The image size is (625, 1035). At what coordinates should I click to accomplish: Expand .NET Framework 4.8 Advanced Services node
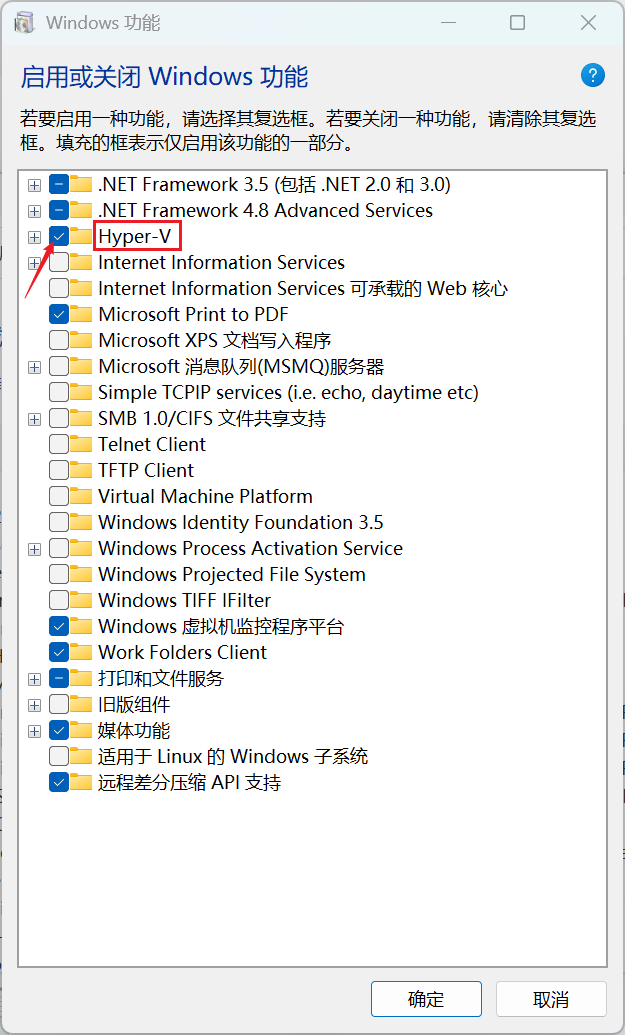coord(34,211)
